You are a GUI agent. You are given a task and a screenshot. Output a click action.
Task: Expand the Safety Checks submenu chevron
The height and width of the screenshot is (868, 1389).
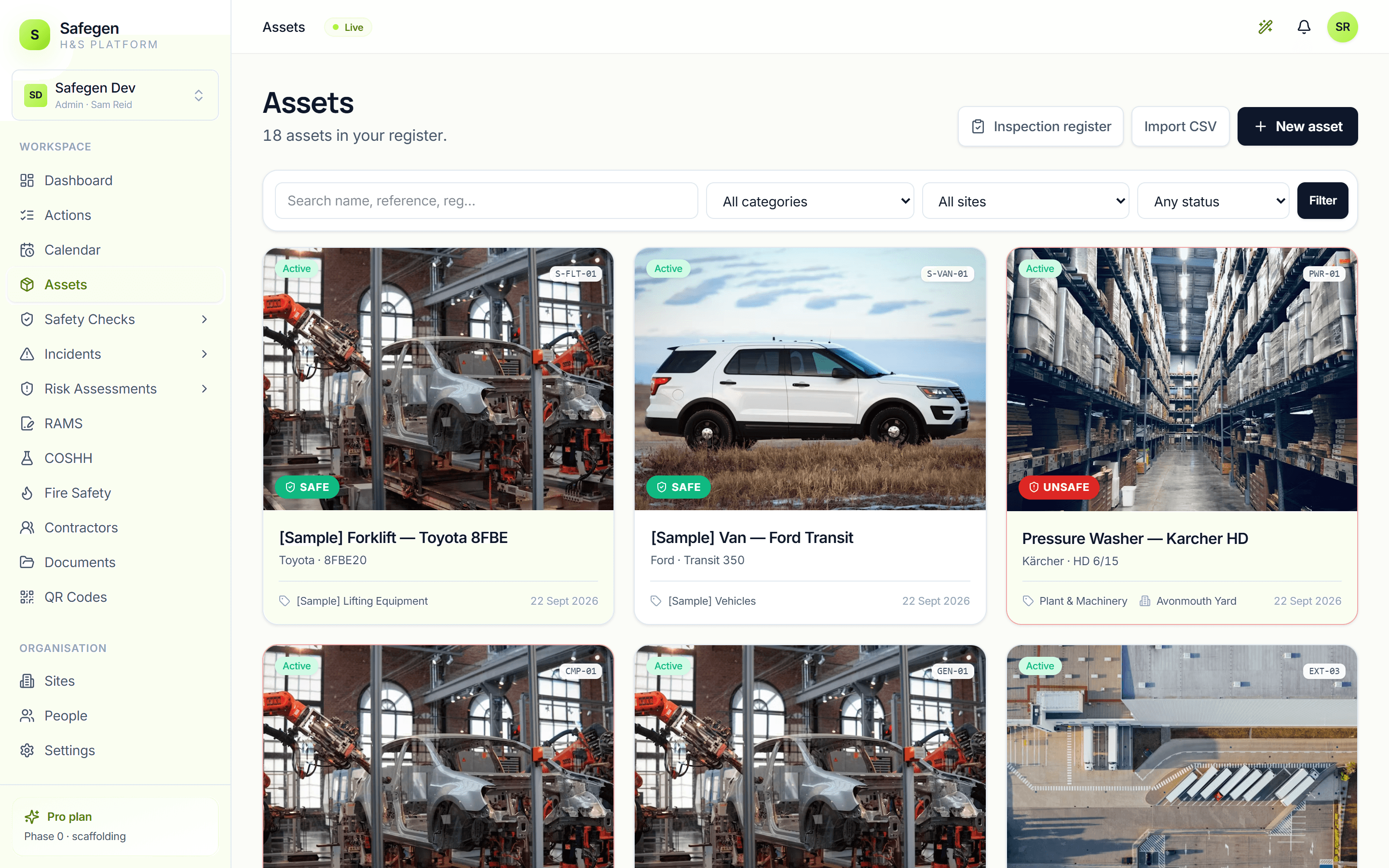204,319
